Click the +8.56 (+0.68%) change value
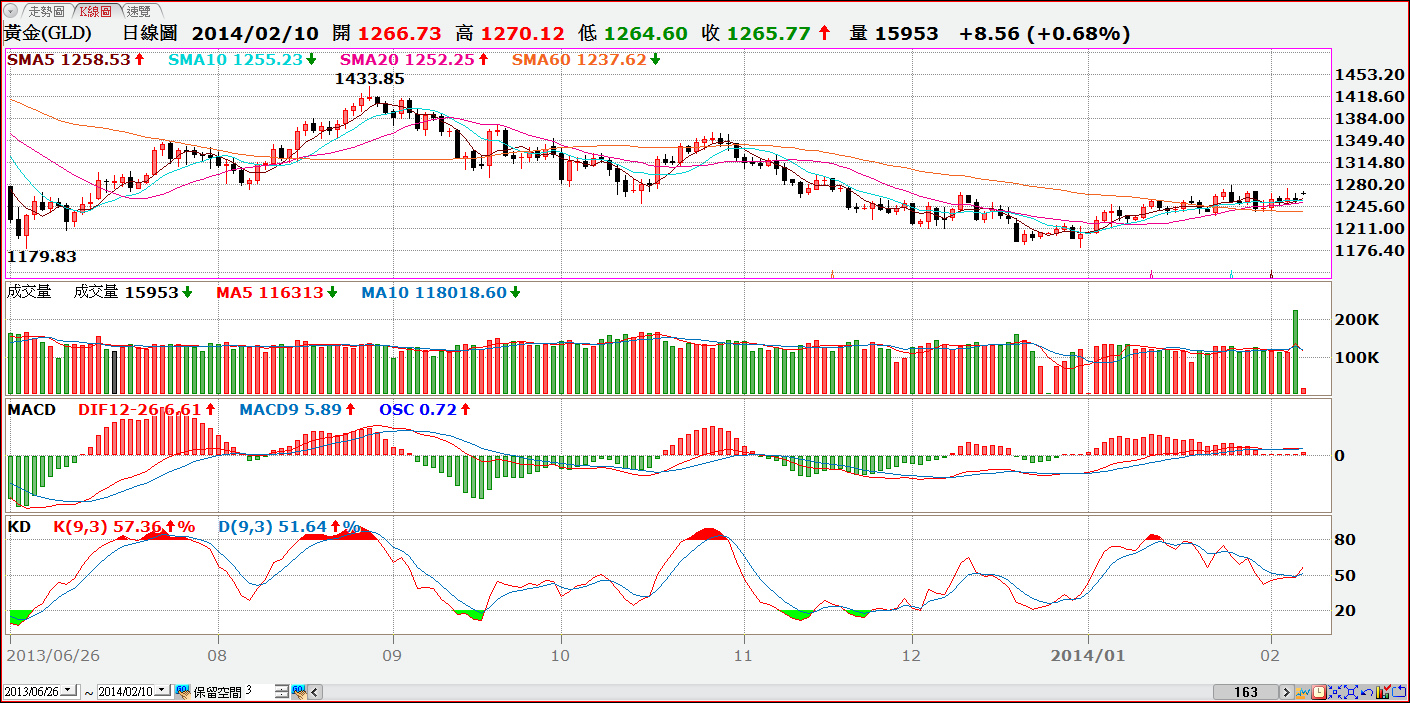 1044,33
